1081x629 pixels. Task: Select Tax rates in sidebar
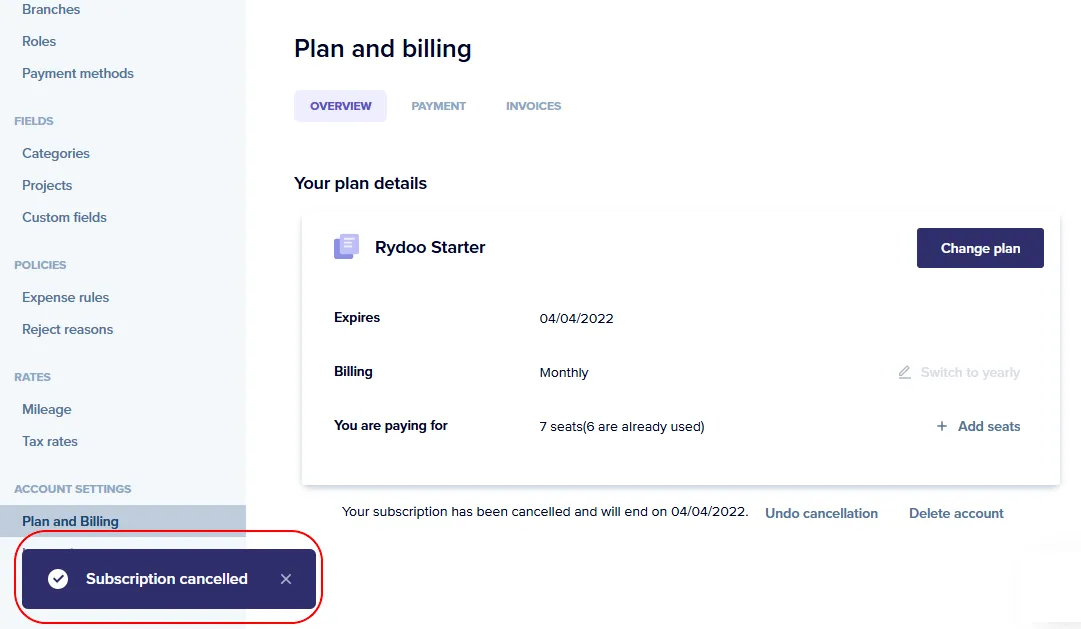(x=50, y=441)
